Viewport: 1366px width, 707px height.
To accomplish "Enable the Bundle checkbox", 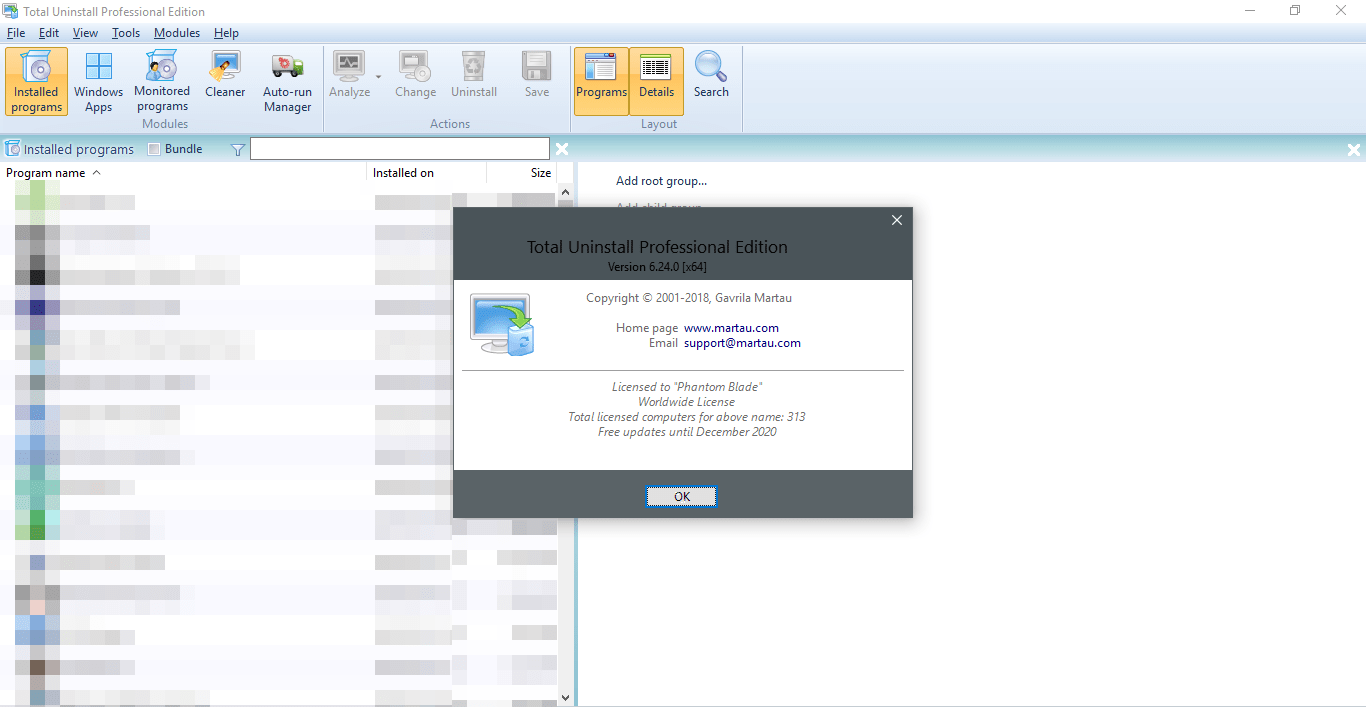I will (154, 149).
